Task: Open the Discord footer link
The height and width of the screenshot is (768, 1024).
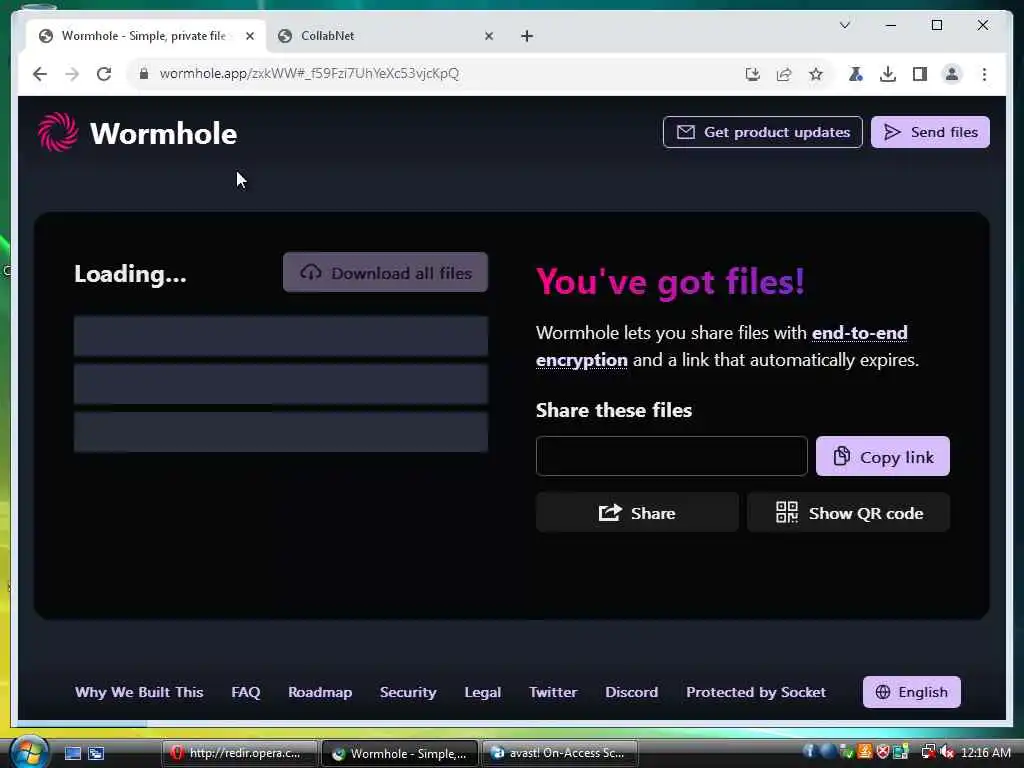Action: [x=632, y=692]
